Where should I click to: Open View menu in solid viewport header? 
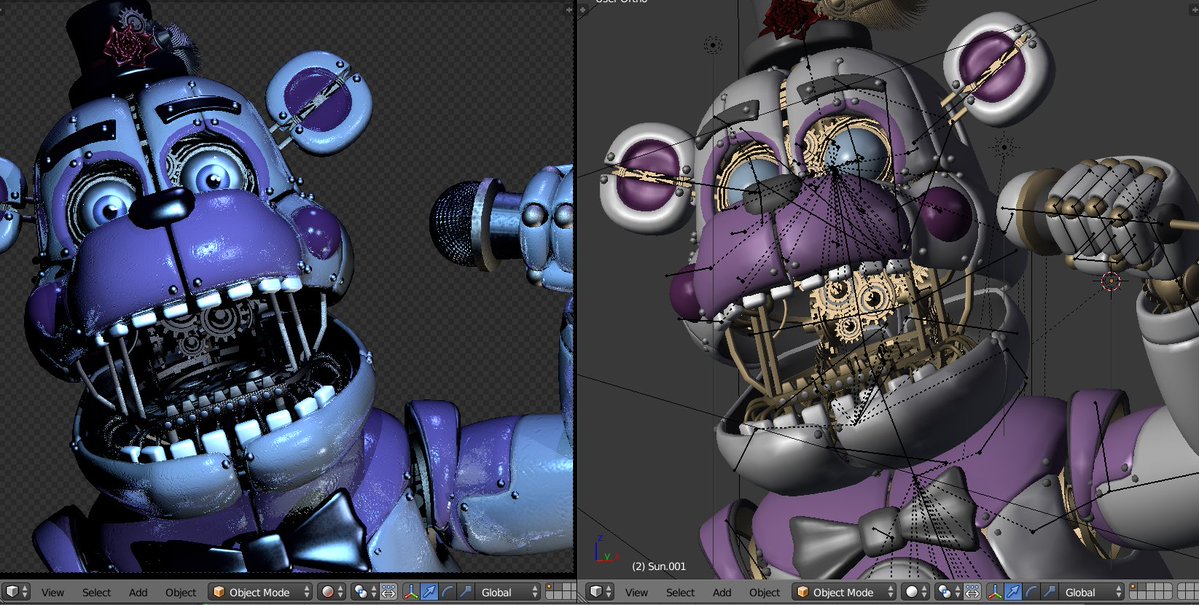tap(636, 592)
